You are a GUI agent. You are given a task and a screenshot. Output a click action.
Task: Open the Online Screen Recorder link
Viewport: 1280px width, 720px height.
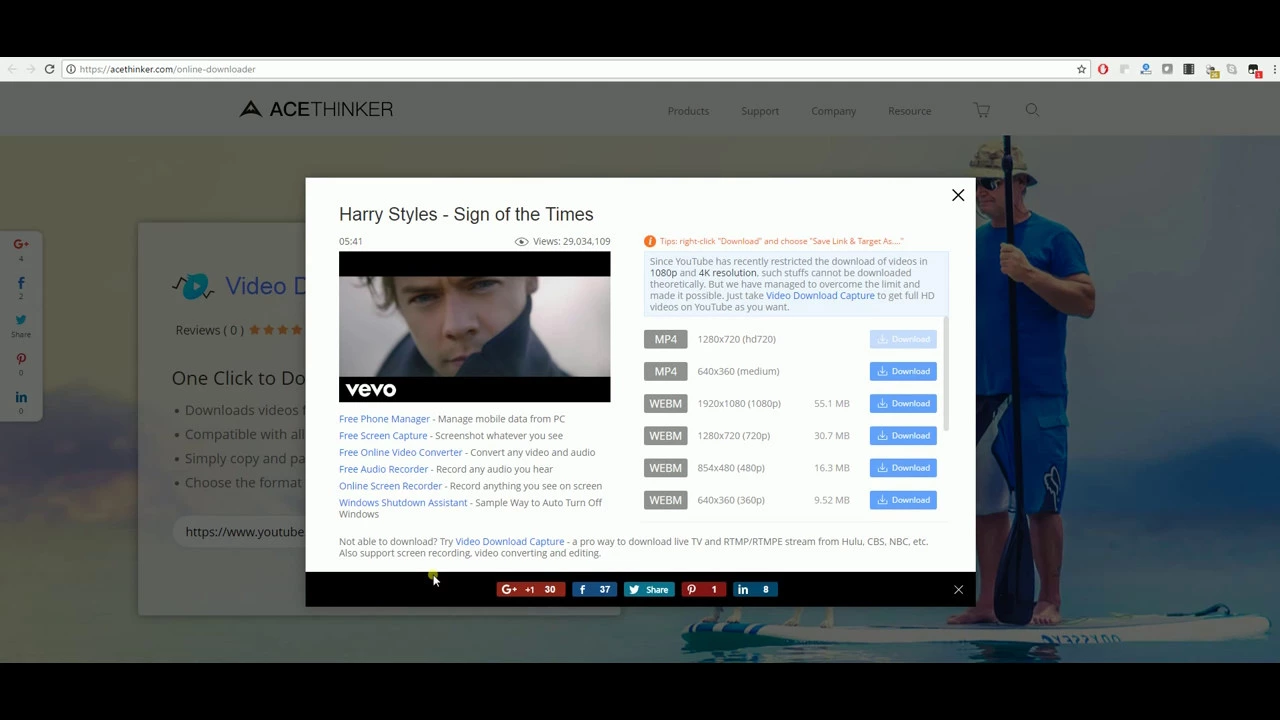click(x=390, y=486)
